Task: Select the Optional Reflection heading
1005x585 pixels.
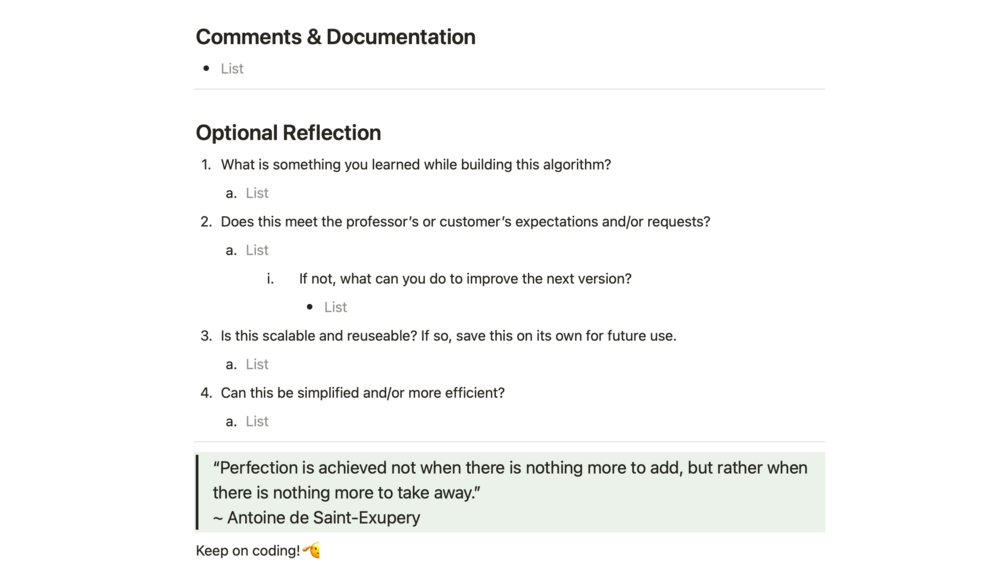Action: click(288, 133)
